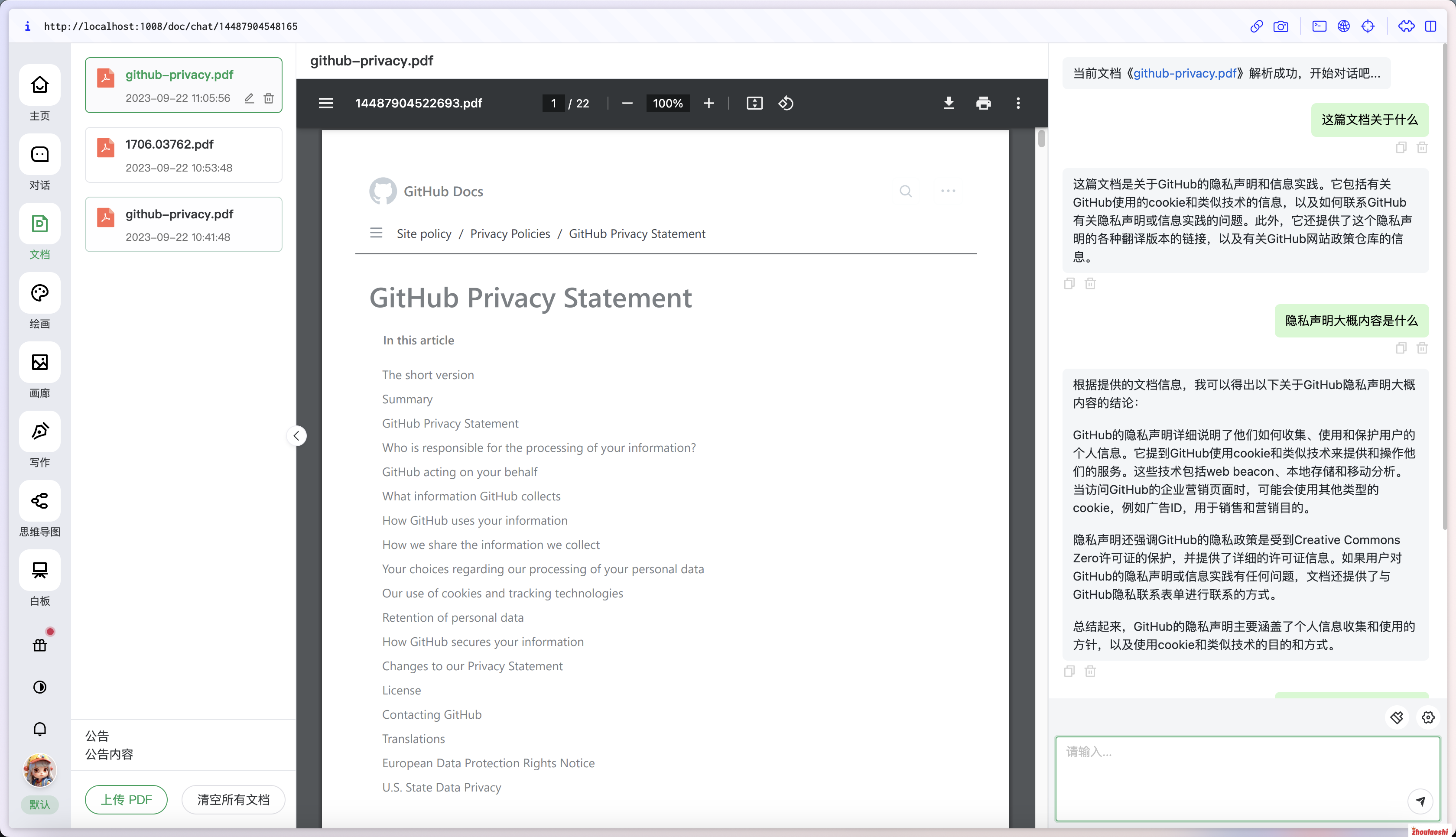Click European Data Protection Rights Notice link
This screenshot has width=1456, height=837.
click(x=489, y=763)
